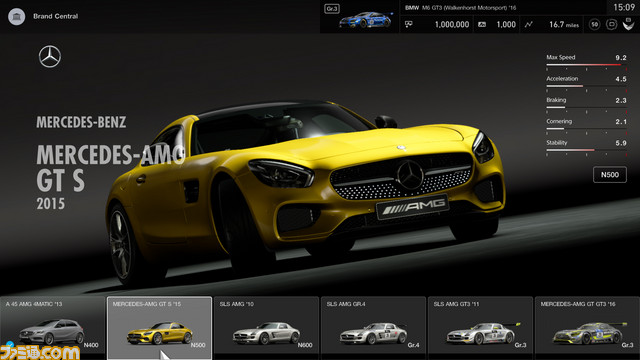This screenshot has height=360, width=640.
Task: Select the A 45 AMG 4MATIC '13 tile
Action: pyautogui.click(x=52, y=326)
